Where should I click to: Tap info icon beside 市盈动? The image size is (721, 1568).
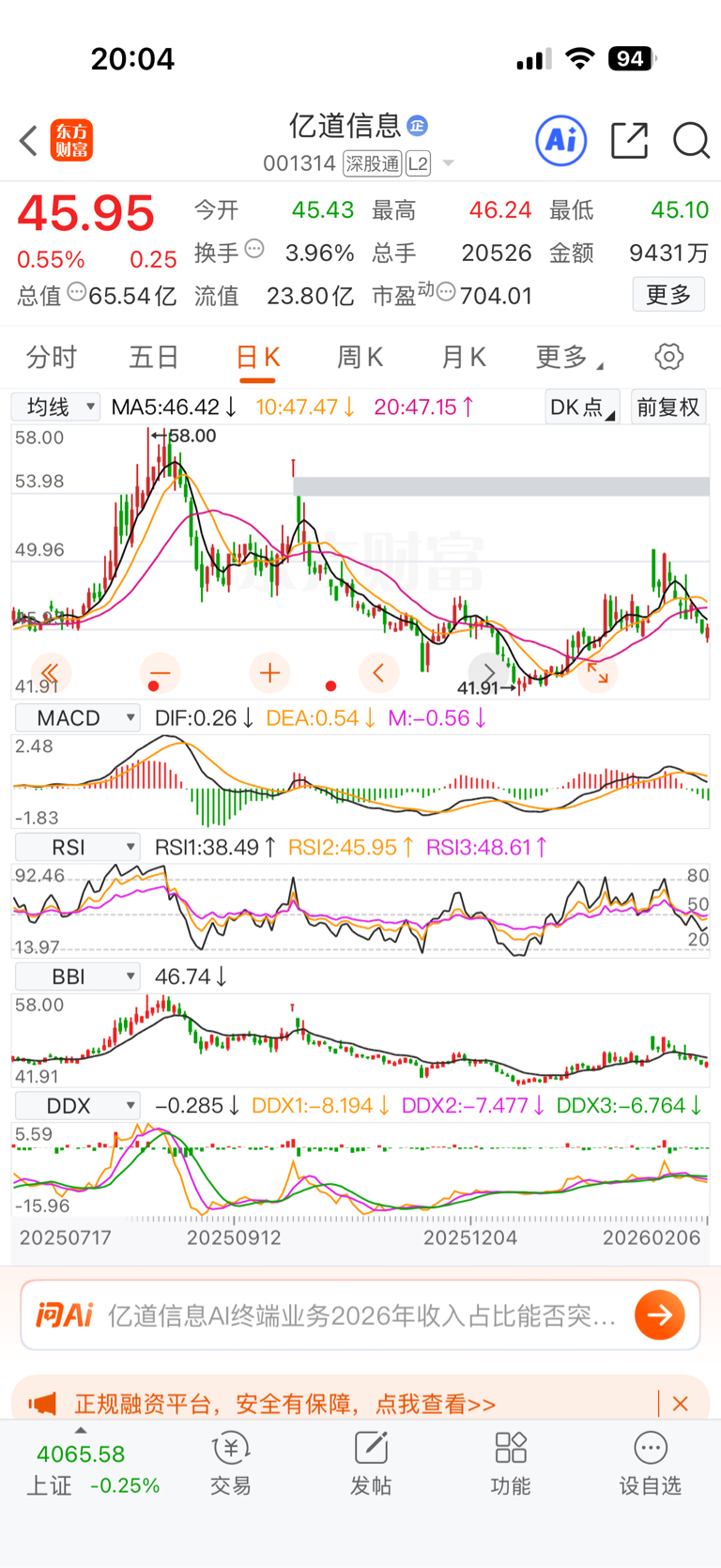[446, 292]
